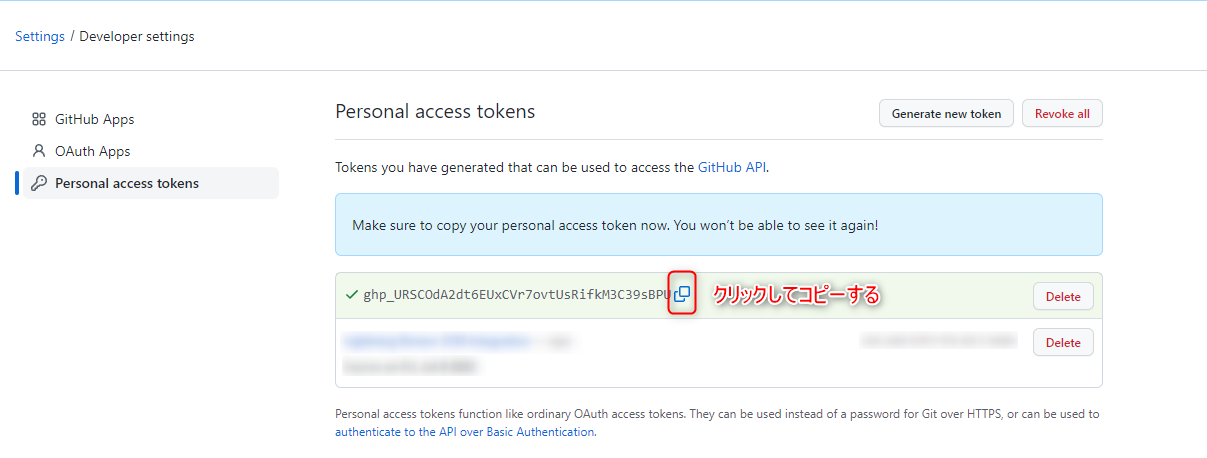
Task: Click the Personal access tokens key icon
Action: pos(39,183)
